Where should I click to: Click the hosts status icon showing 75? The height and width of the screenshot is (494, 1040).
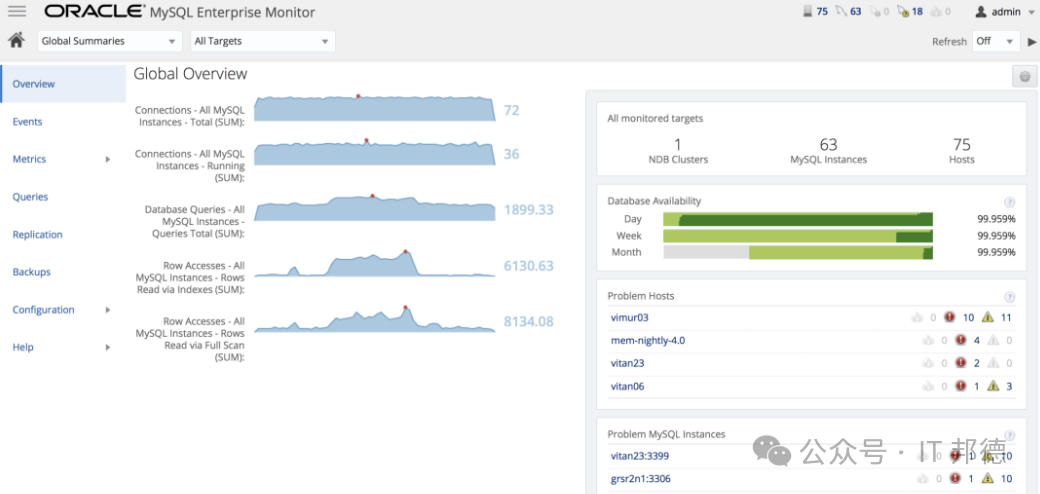pos(807,11)
